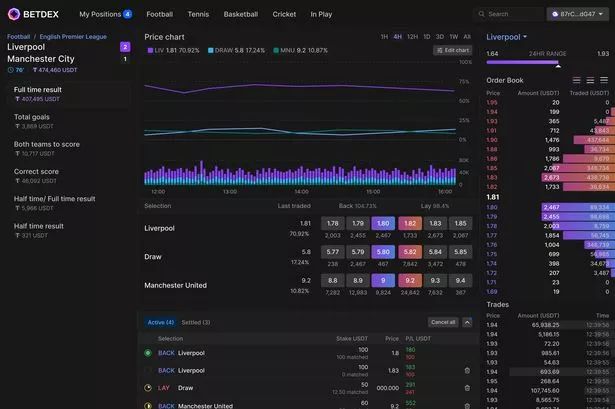Back Liverpool at 1.80 price
615x409 pixels.
(x=383, y=224)
